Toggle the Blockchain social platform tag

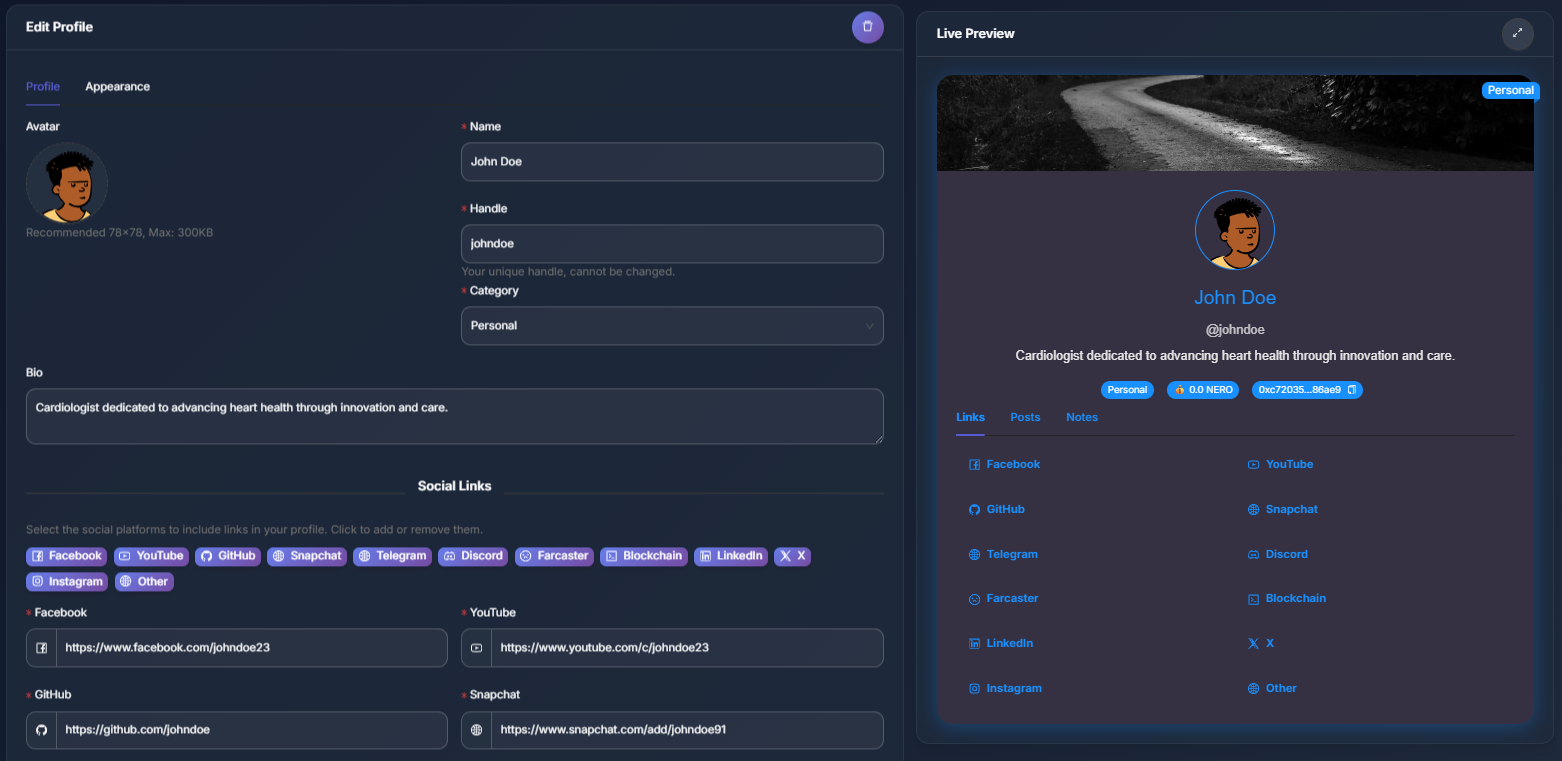tap(643, 556)
